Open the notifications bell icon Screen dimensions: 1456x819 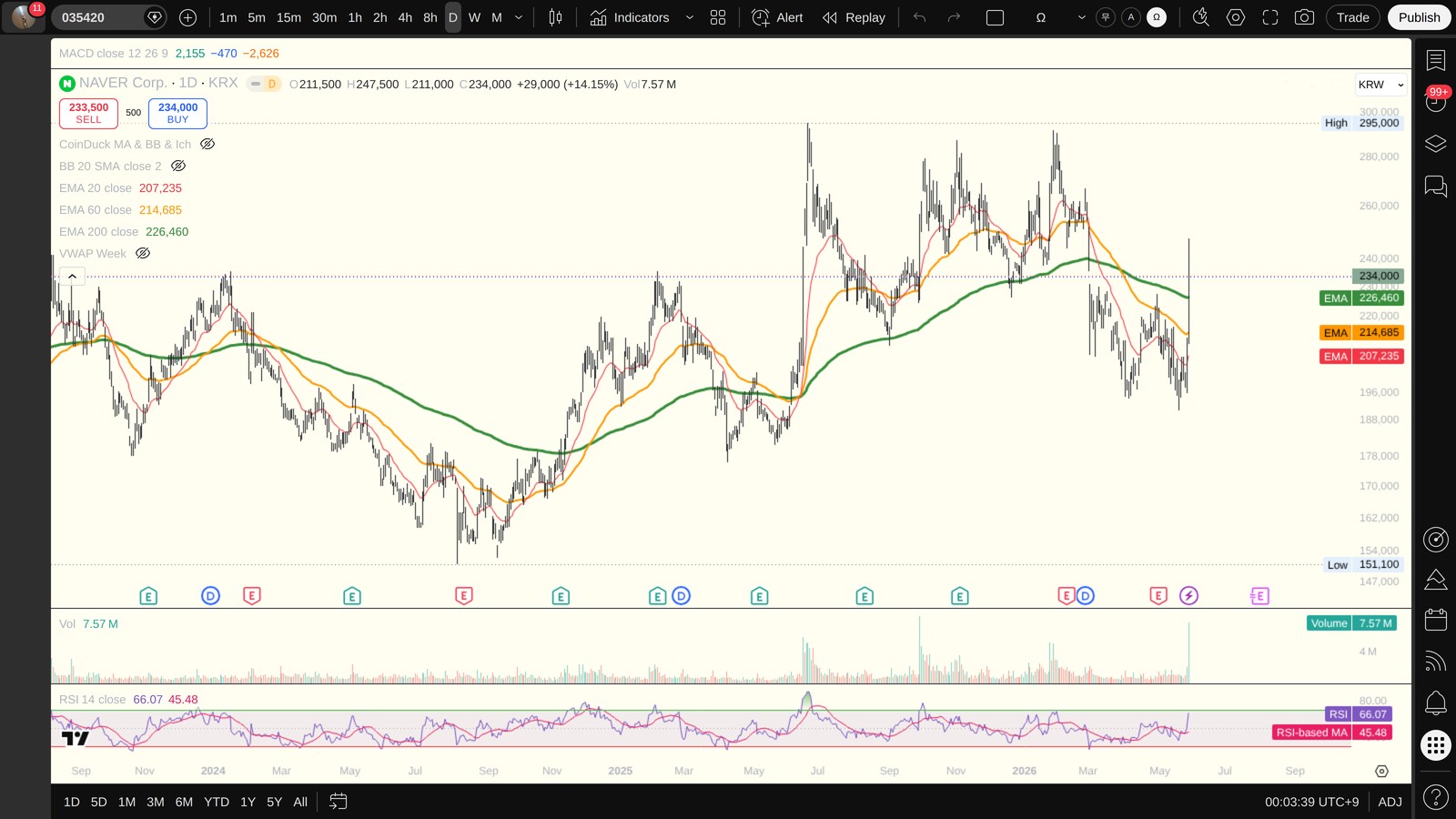coord(1436,703)
